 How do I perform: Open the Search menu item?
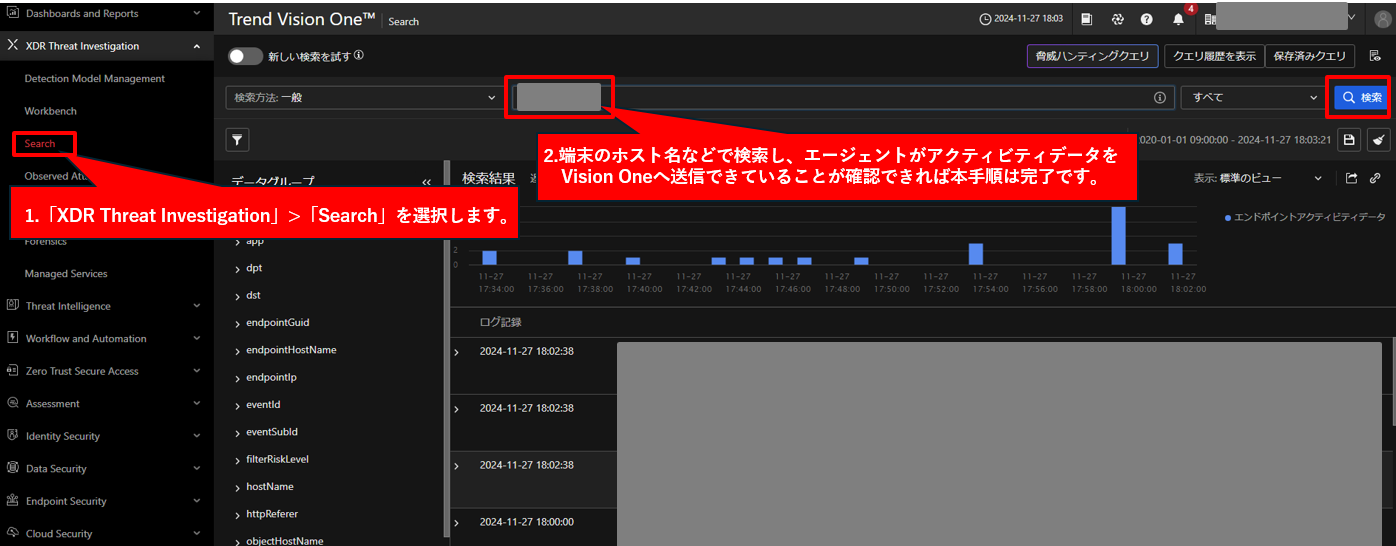40,144
